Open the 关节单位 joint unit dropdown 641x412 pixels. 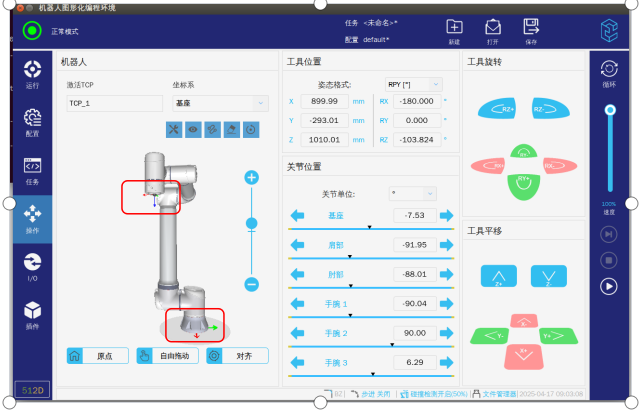412,193
